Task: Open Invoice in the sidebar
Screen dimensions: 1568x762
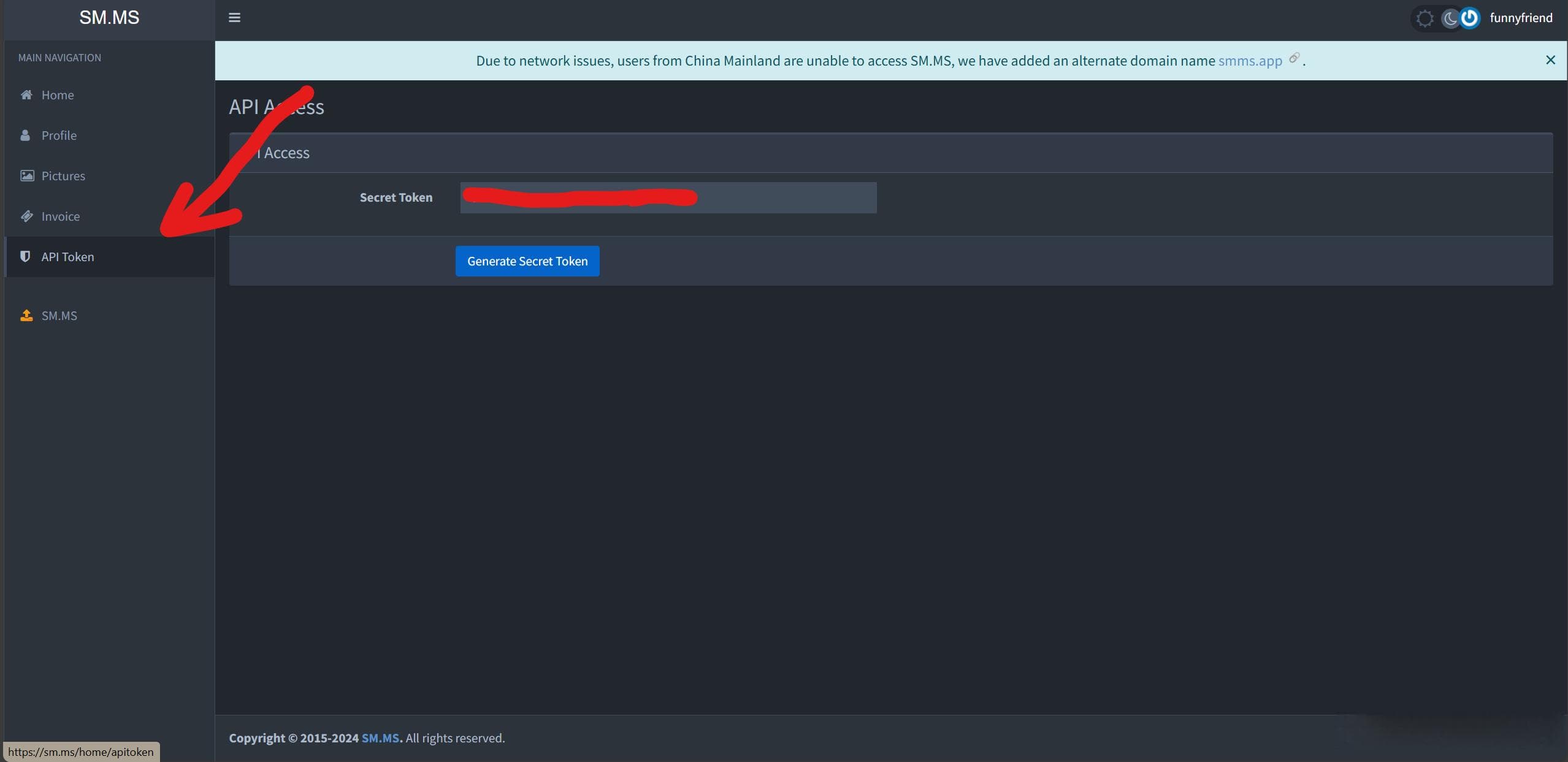Action: pyautogui.click(x=109, y=216)
